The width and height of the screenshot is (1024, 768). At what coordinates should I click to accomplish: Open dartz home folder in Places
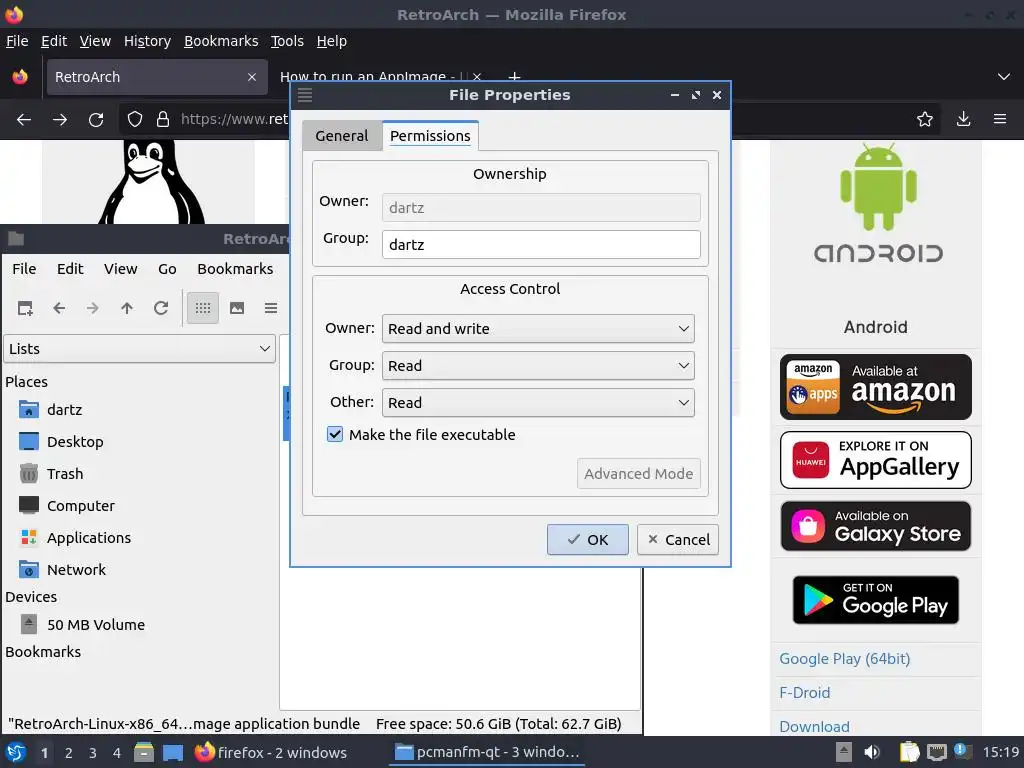click(65, 409)
